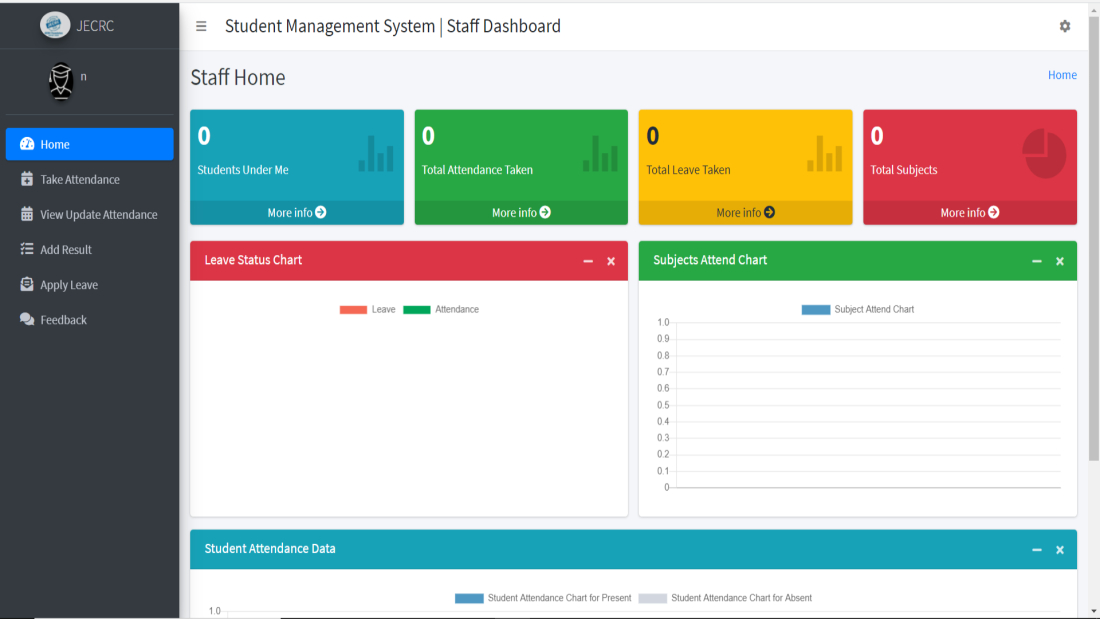Viewport: 1100px width, 619px height.
Task: Click the hamburger sidebar toggle icon
Action: pyautogui.click(x=201, y=27)
